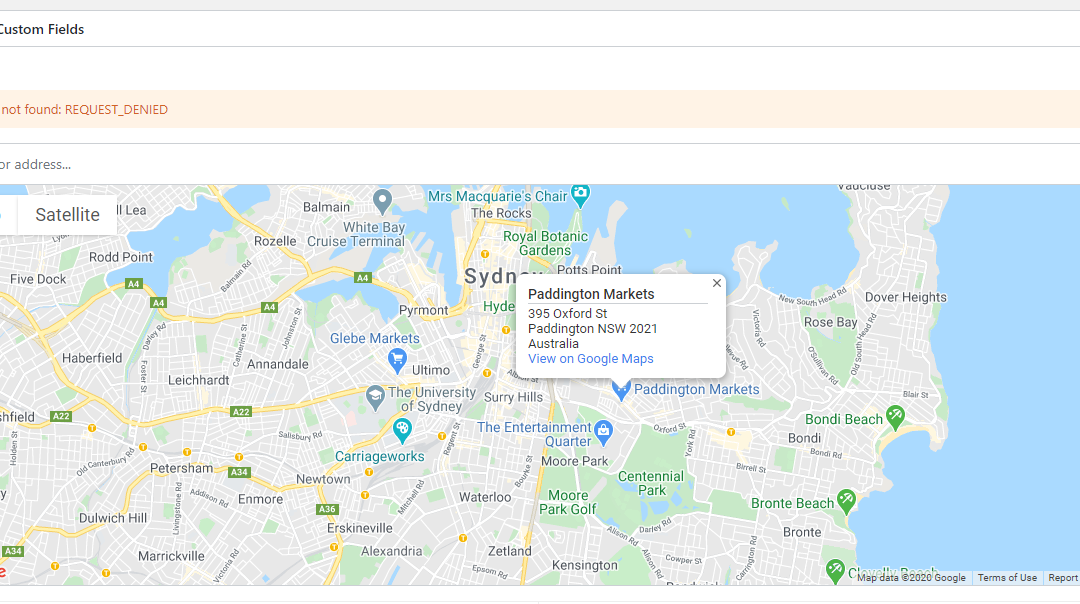
Task: Click the Report map error link
Action: 1063,578
